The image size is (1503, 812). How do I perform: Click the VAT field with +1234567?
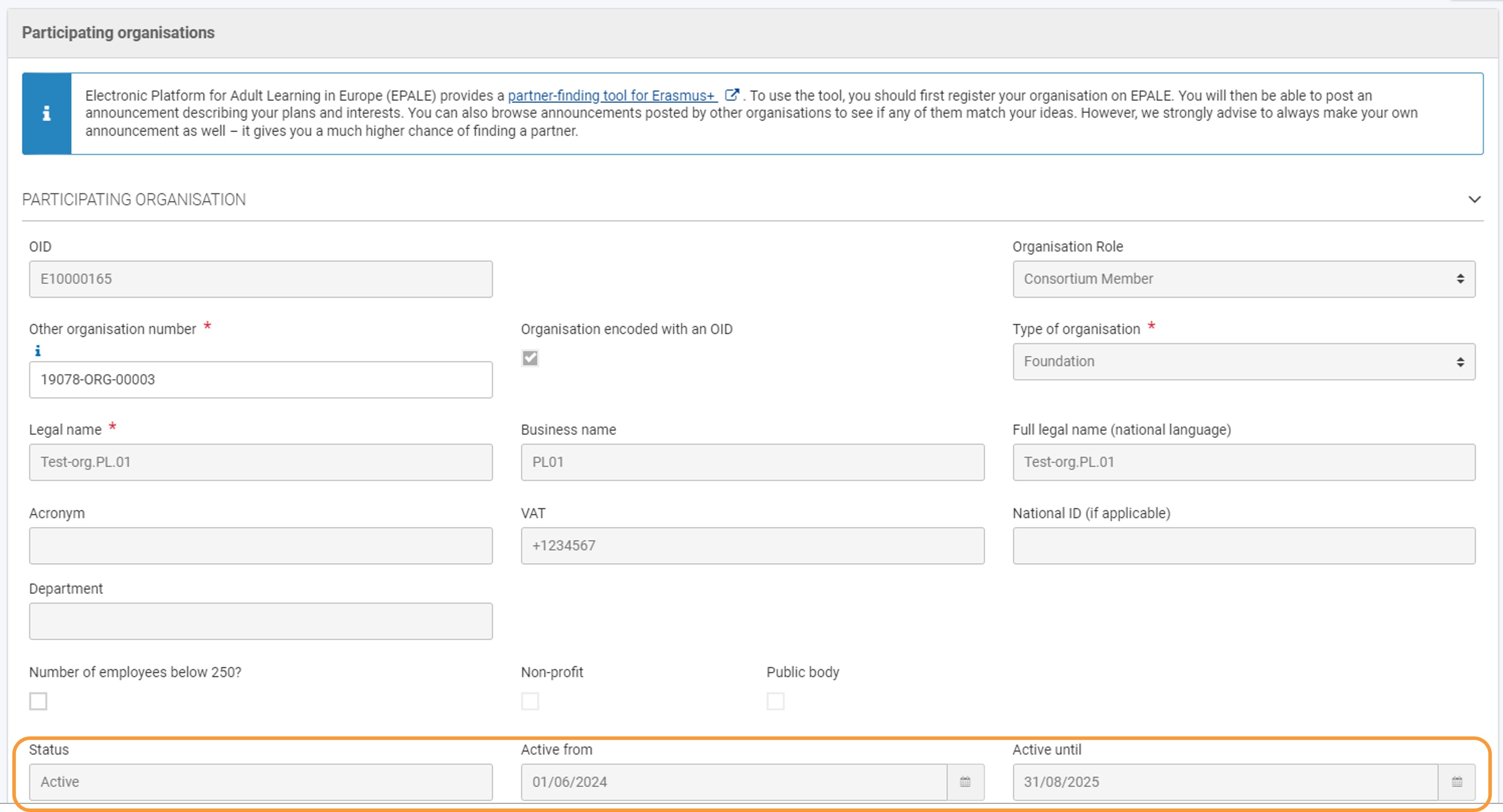point(752,546)
